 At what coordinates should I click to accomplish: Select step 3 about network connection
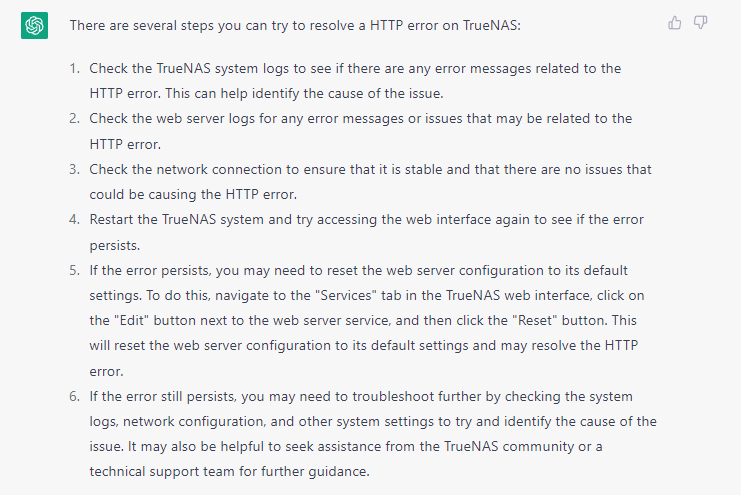click(370, 182)
